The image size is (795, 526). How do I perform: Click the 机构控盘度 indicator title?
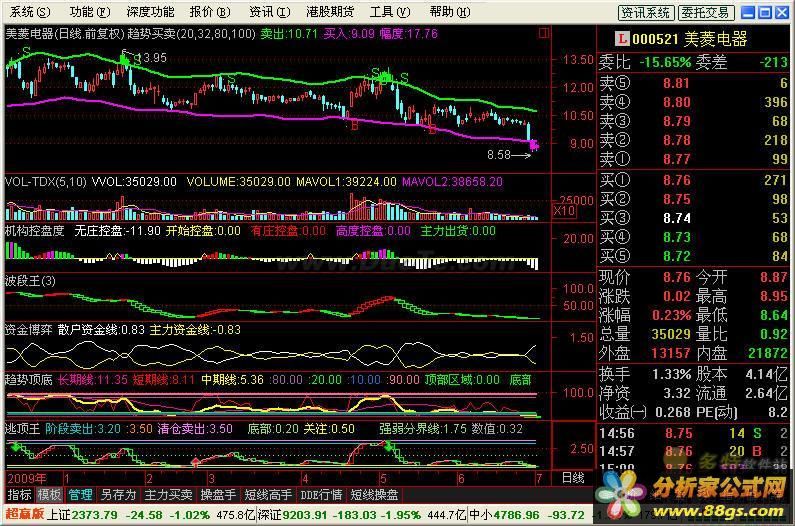click(x=35, y=231)
